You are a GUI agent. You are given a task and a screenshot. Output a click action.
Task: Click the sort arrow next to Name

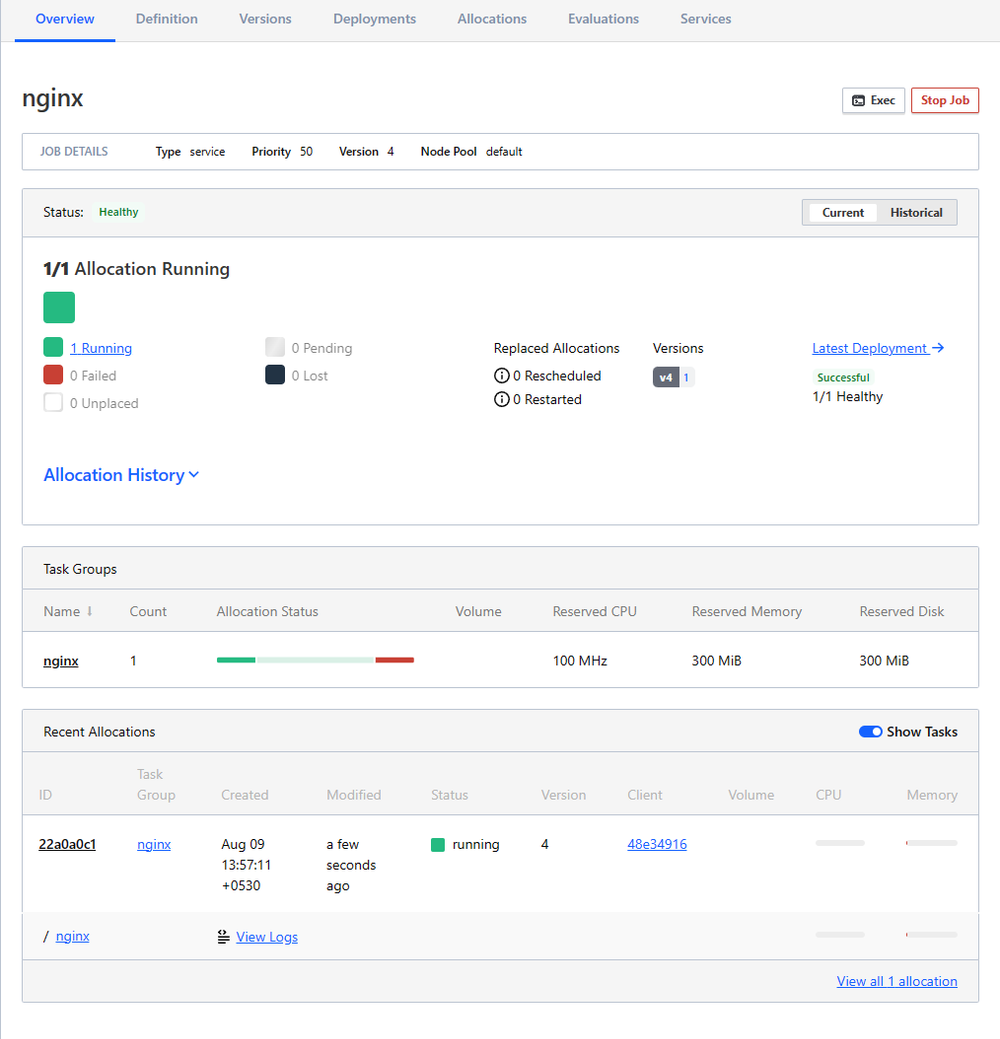click(x=89, y=612)
